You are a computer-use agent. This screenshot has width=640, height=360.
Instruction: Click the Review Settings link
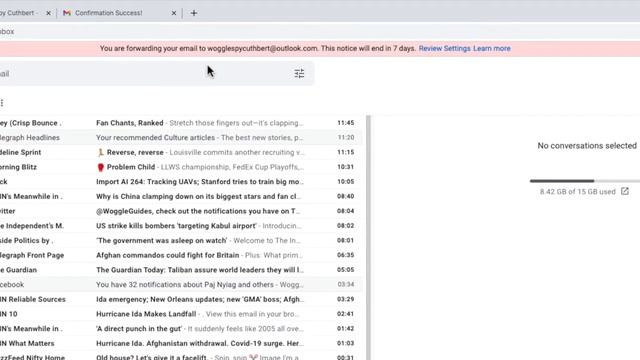click(444, 48)
